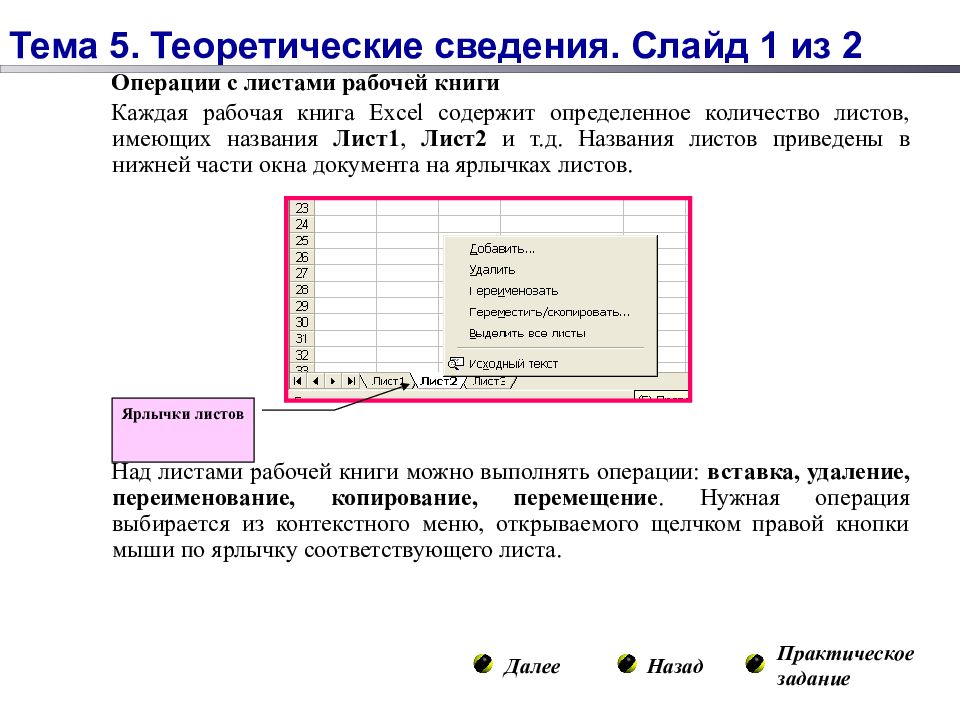
Task: Jump to the last sheet tab arrow
Action: pyautogui.click(x=351, y=381)
